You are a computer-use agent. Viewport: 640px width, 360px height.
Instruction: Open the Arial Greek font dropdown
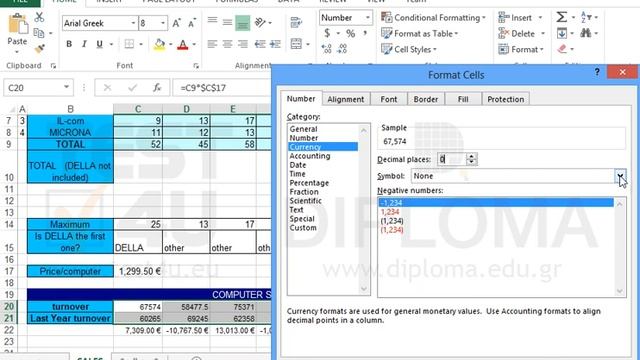133,23
